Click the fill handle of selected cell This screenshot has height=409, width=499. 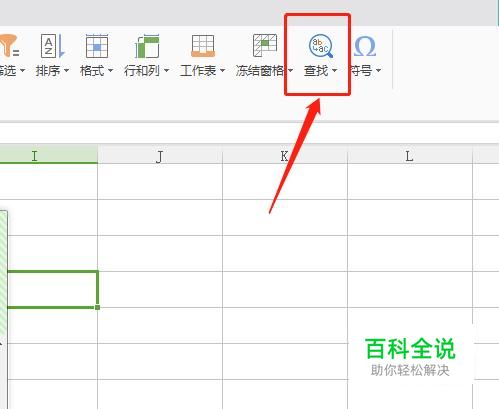click(97, 307)
